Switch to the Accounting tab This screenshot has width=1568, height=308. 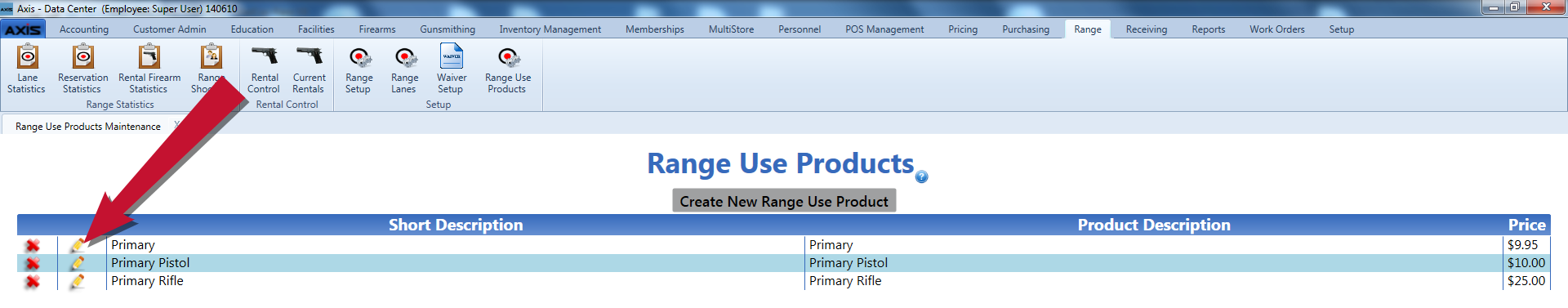pyautogui.click(x=84, y=29)
